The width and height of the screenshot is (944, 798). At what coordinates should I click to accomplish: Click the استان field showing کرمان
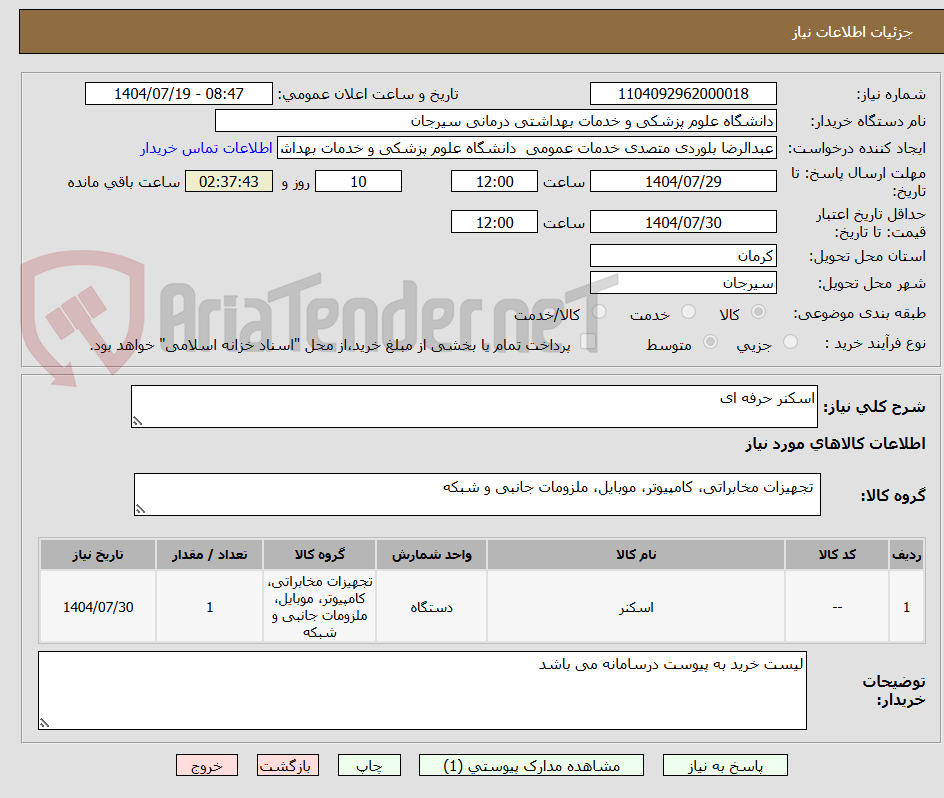pyautogui.click(x=683, y=255)
